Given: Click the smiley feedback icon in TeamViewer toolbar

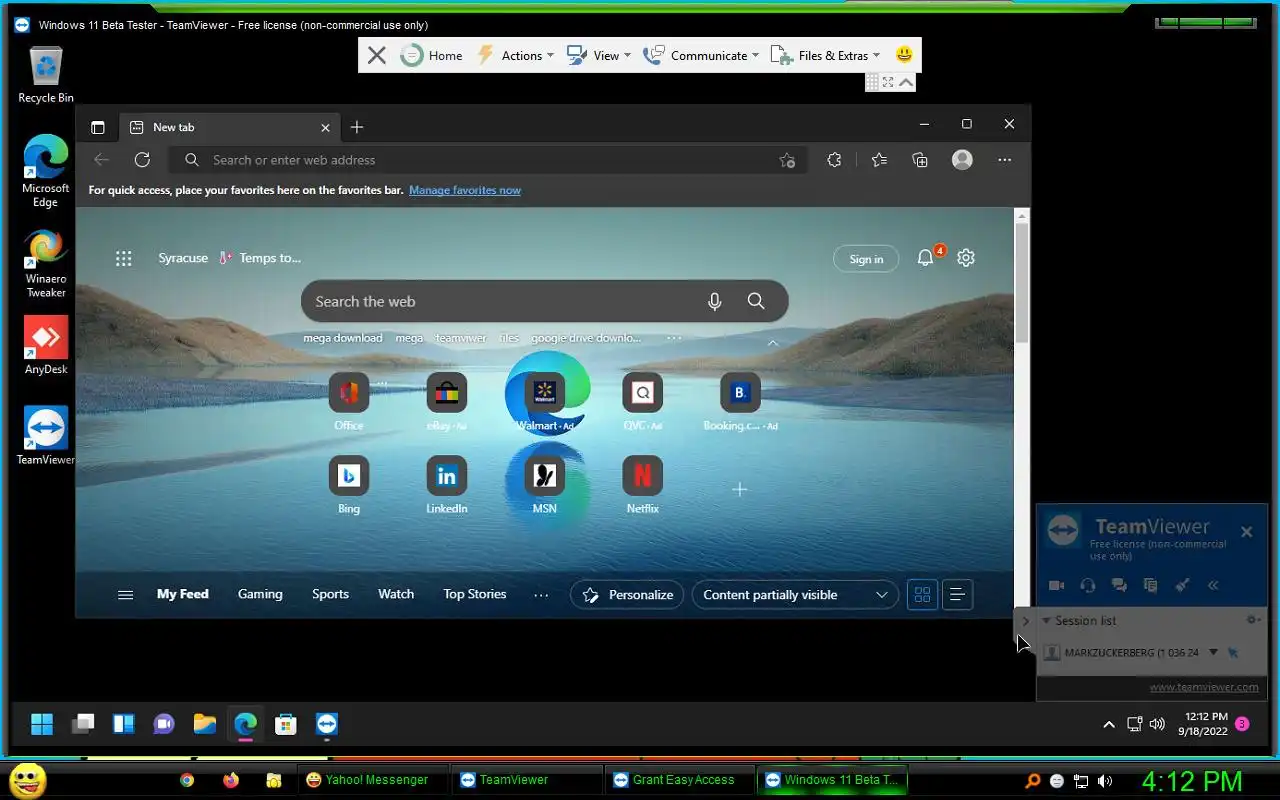Looking at the screenshot, I should [x=904, y=55].
